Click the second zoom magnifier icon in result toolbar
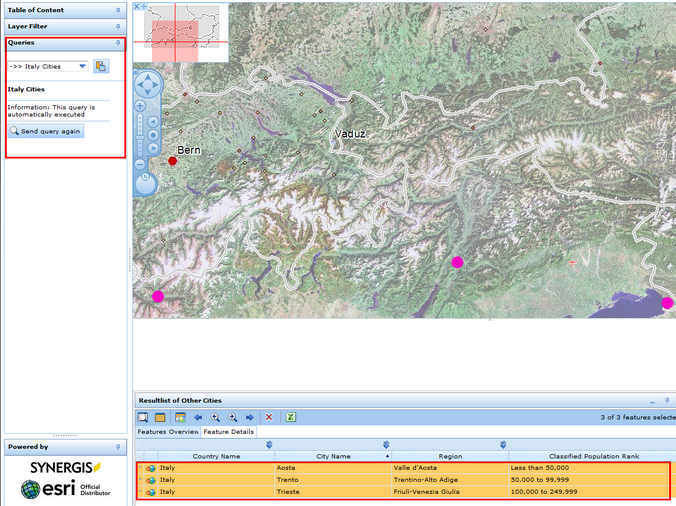 (x=233, y=417)
